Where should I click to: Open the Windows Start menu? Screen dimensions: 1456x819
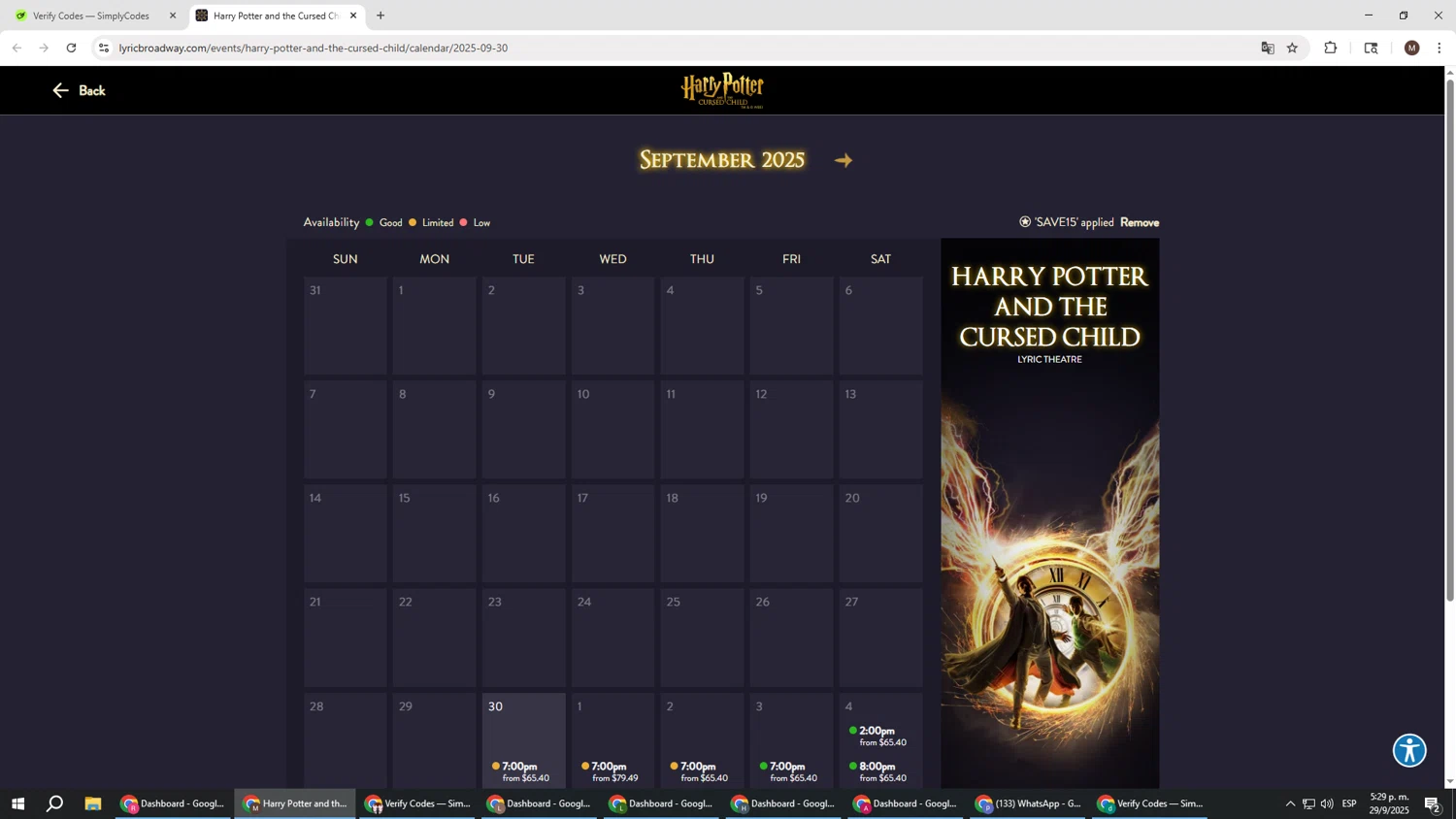point(17,803)
